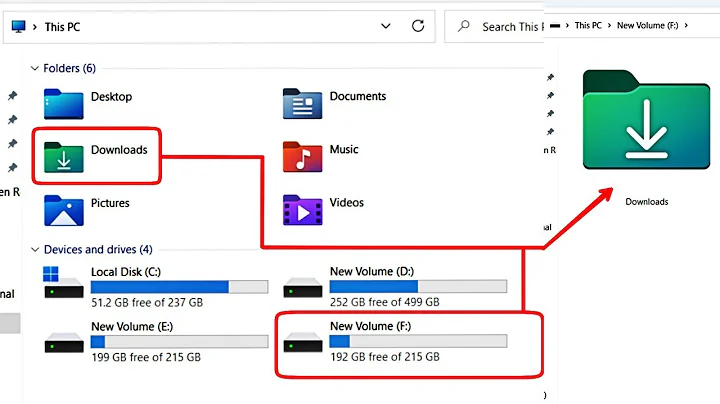Click This PC in the main address bar

[62, 27]
